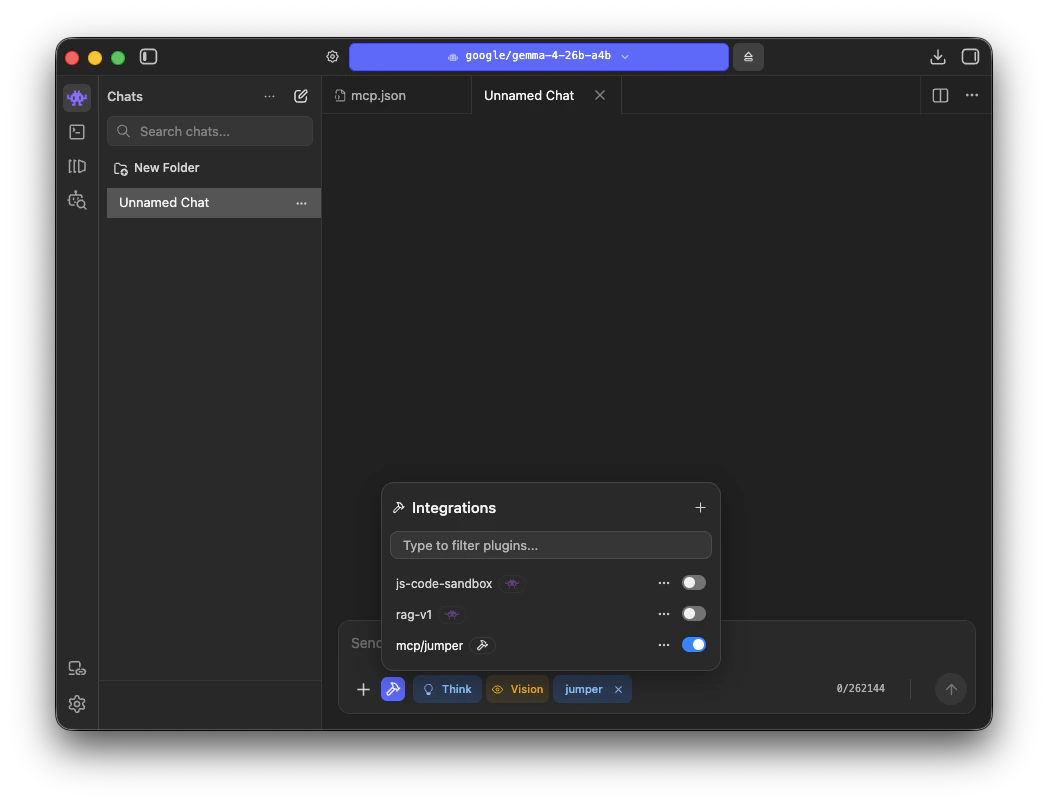Add a new integration with the plus button

point(700,507)
